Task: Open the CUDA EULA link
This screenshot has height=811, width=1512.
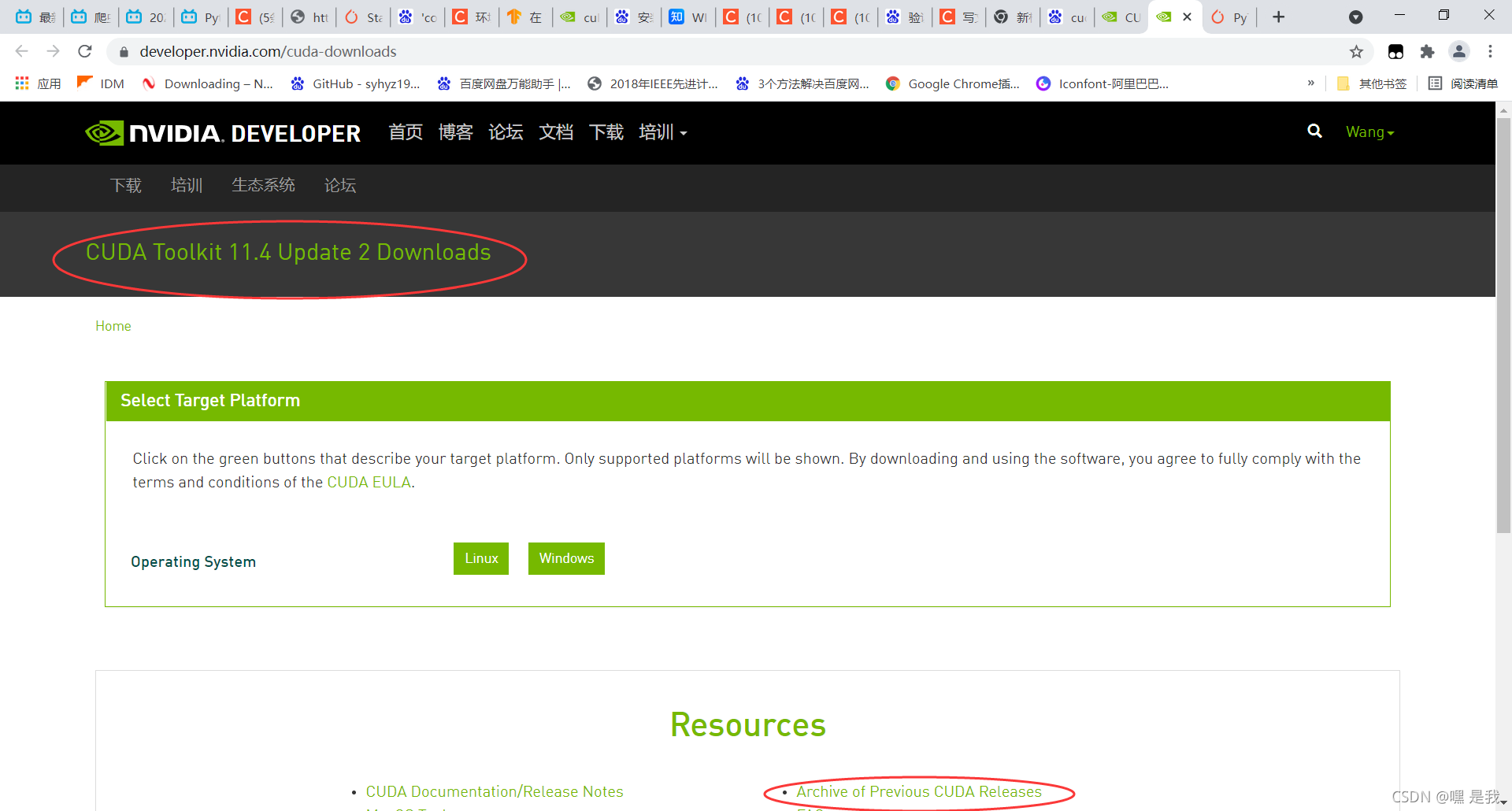Action: click(x=369, y=482)
